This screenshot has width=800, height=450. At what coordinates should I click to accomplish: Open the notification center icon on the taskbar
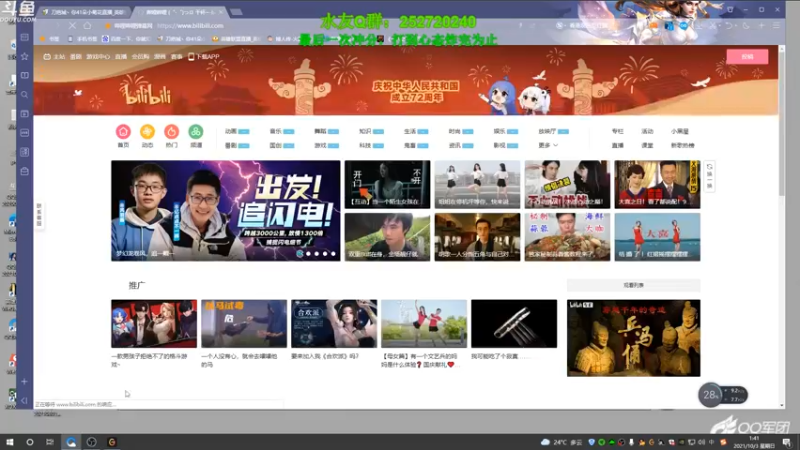click(787, 442)
